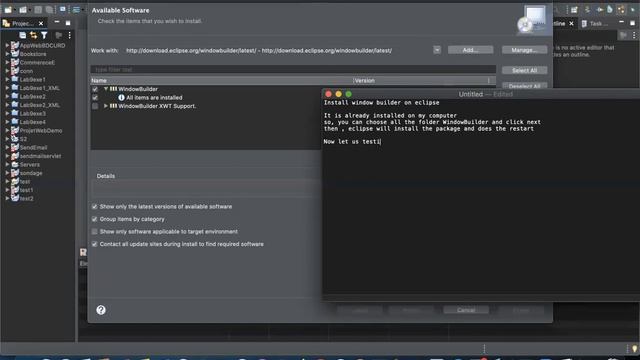Maximize the Project Explorer view
Viewport: 640px width, 360px height.
tap(68, 23)
